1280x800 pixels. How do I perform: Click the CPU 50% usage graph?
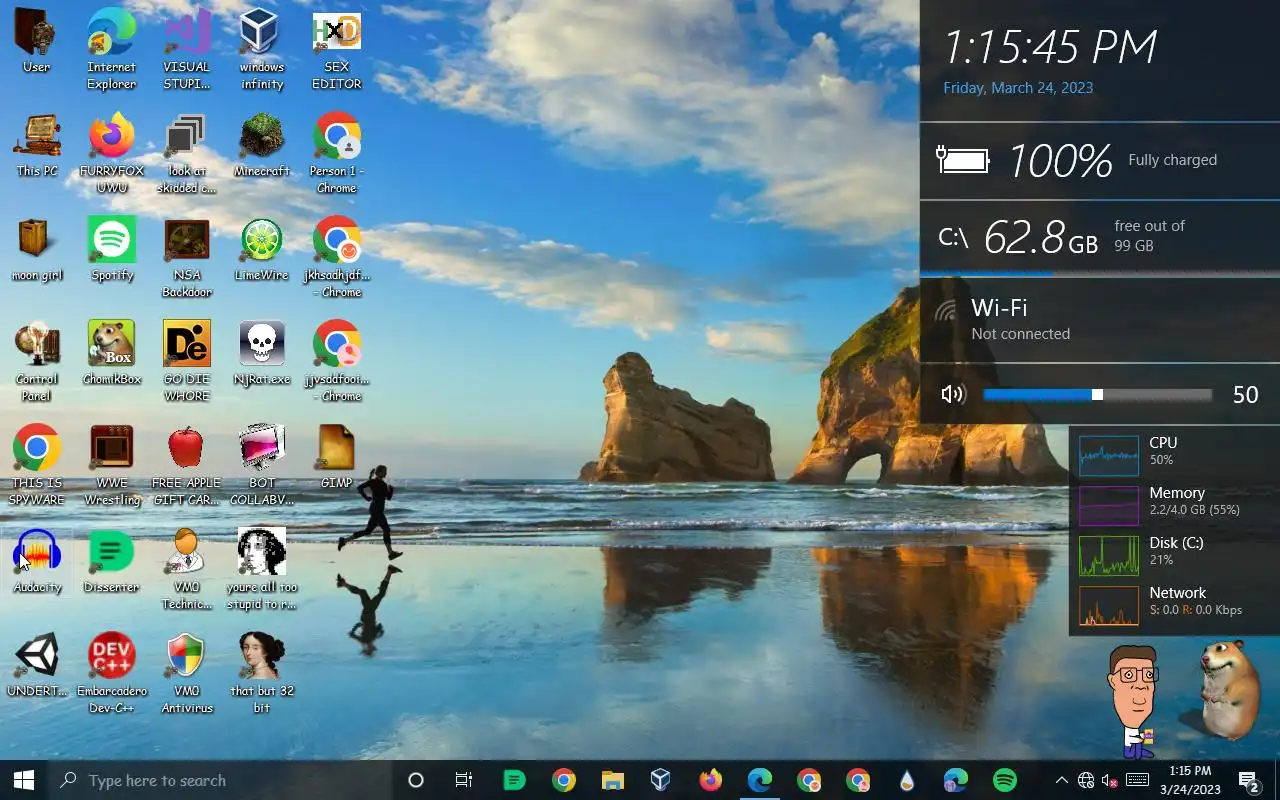pos(1109,455)
